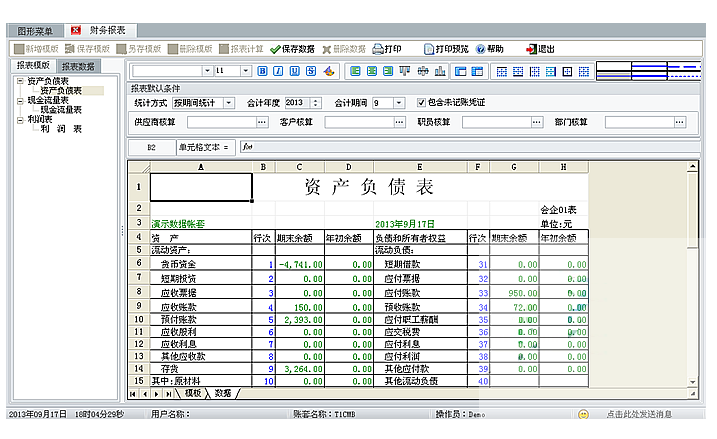Viewport: 717px width, 439px height.
Task: Open font size dropdown showing 11
Action: [x=246, y=71]
